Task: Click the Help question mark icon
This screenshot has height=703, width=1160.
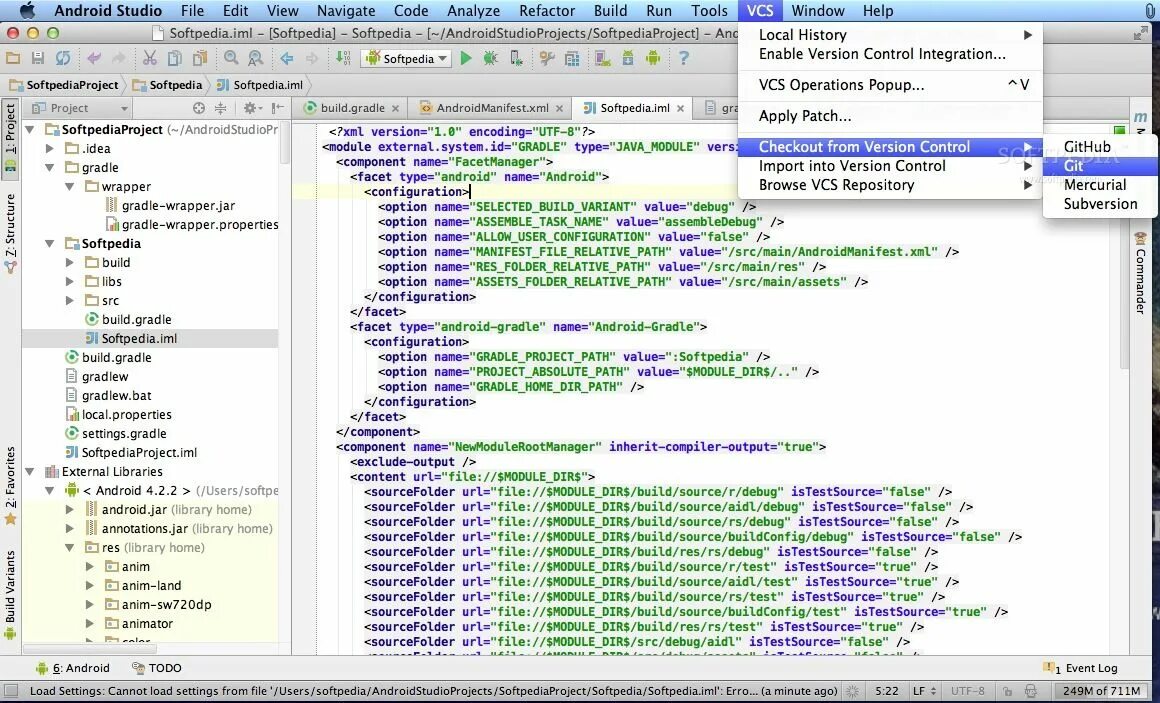Action: [x=684, y=58]
